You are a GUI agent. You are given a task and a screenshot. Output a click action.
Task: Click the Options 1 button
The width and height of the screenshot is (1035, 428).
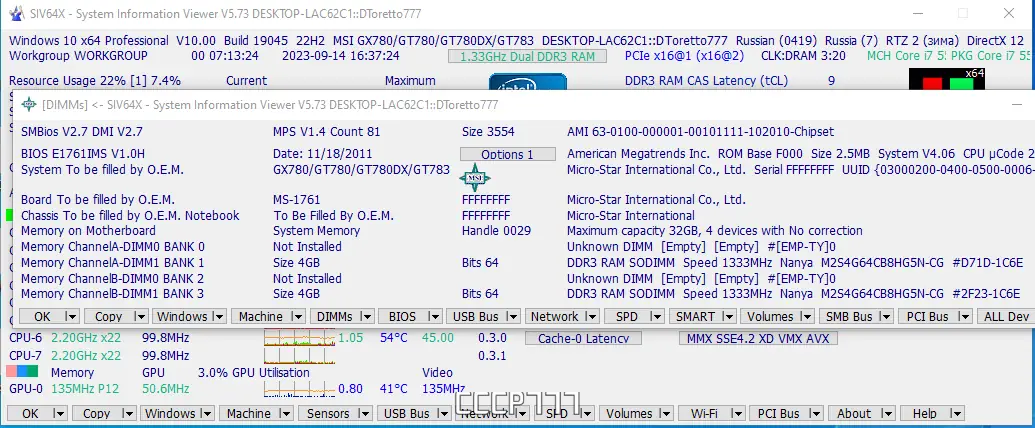508,155
